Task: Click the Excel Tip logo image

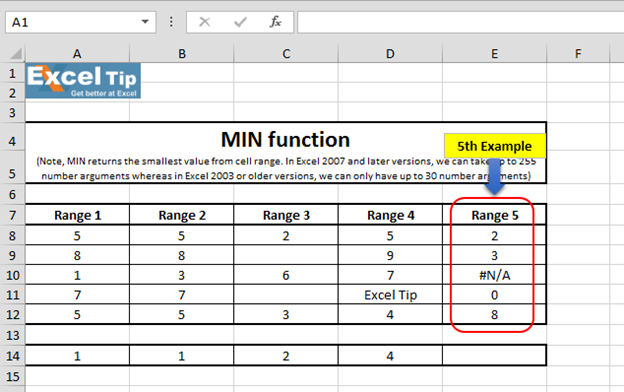Action: pyautogui.click(x=83, y=81)
